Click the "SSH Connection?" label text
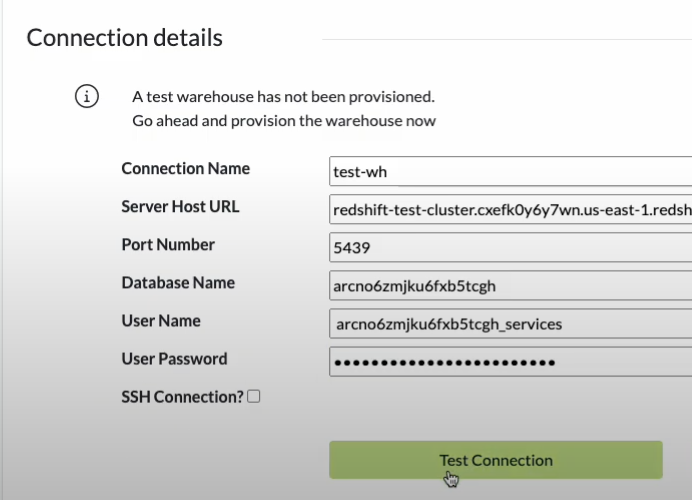The width and height of the screenshot is (692, 500). tap(182, 397)
